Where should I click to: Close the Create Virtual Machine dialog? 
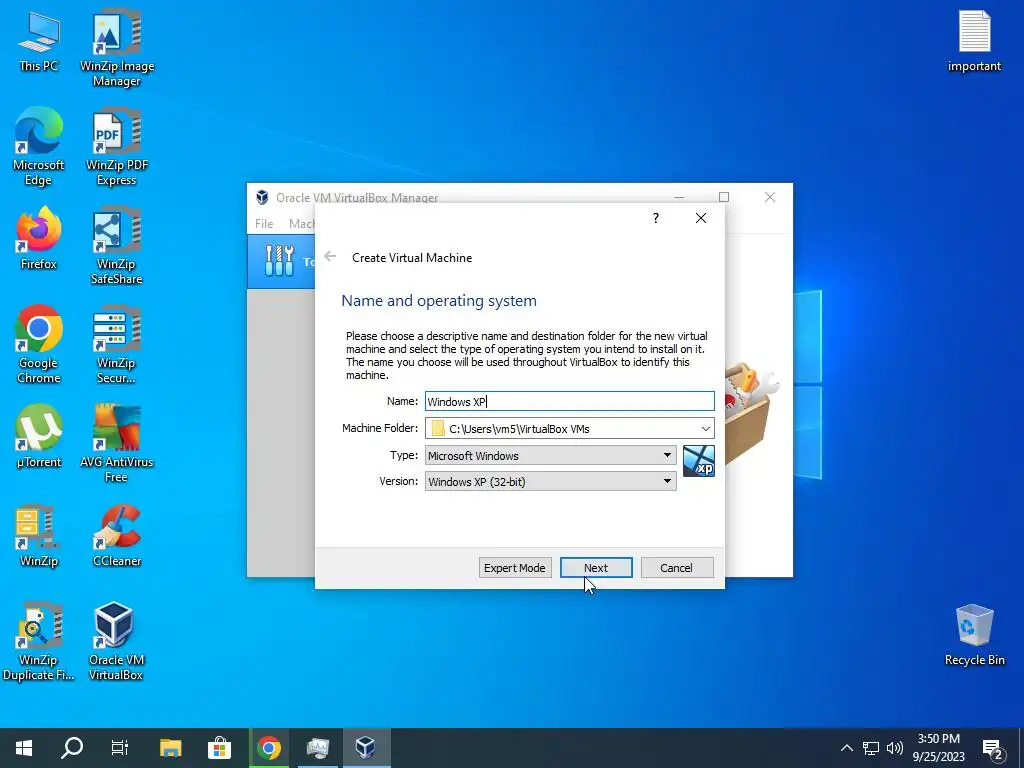[x=701, y=218]
